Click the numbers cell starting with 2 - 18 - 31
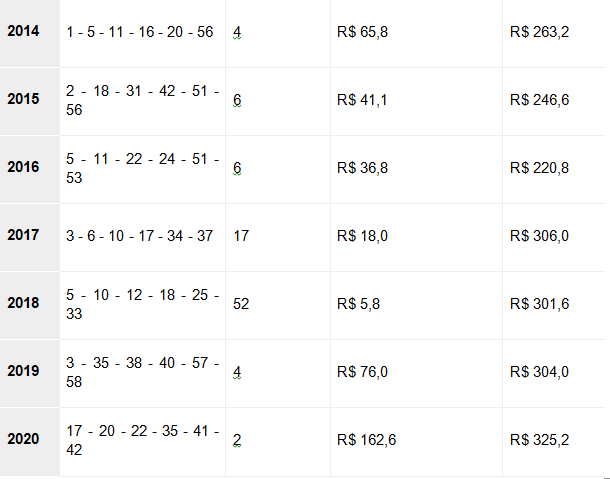 pyautogui.click(x=142, y=101)
